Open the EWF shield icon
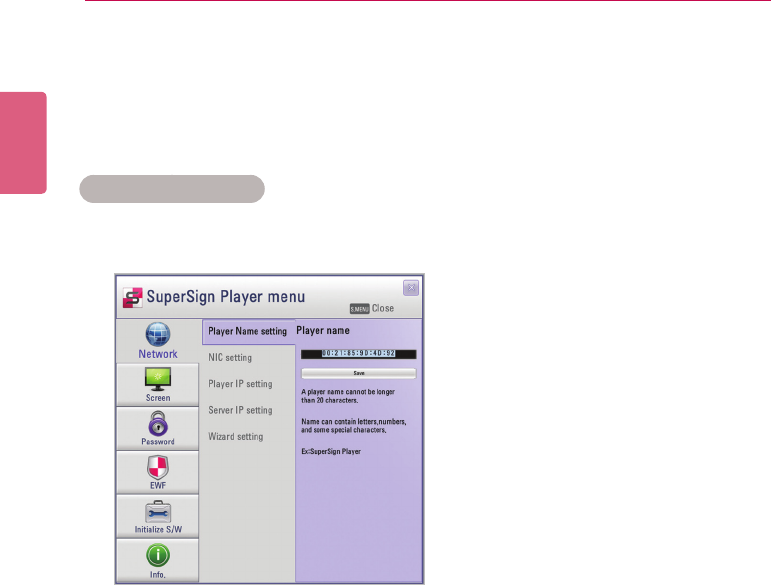 (158, 467)
